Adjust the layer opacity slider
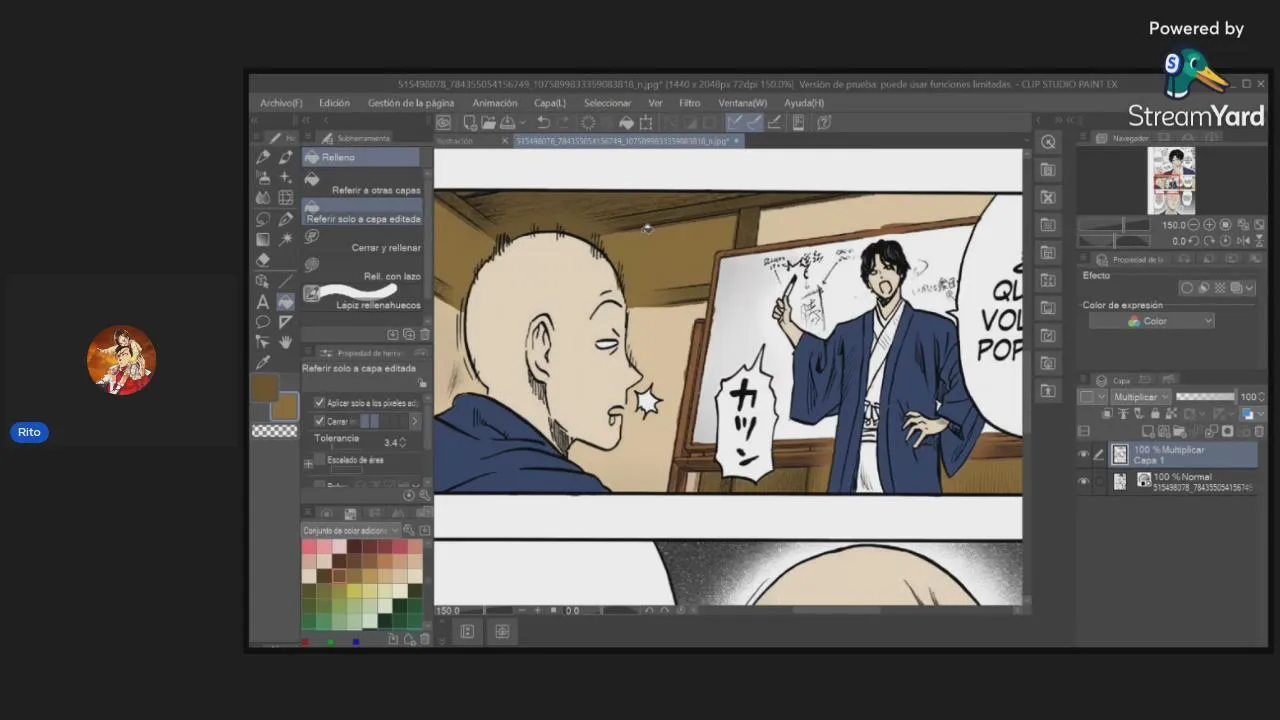Image resolution: width=1280 pixels, height=720 pixels. [1205, 396]
